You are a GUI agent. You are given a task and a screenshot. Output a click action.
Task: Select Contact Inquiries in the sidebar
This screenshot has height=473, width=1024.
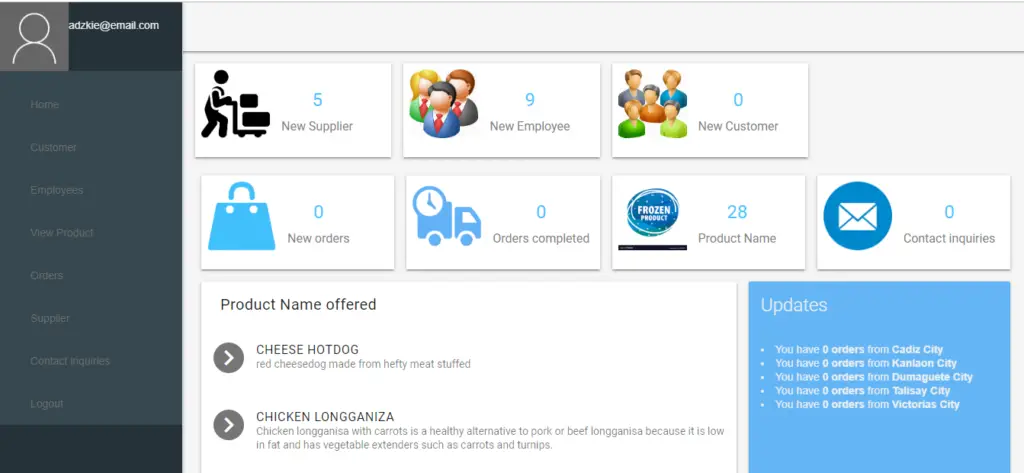tap(70, 361)
